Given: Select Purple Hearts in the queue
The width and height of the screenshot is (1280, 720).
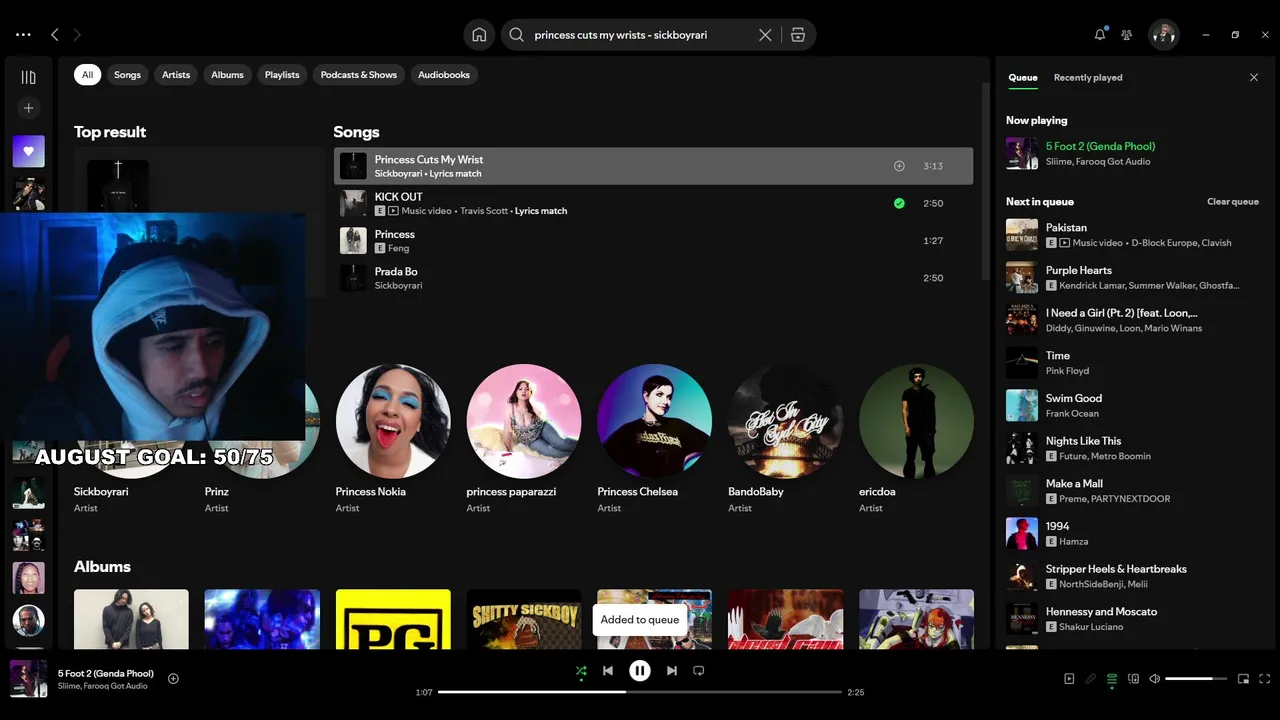Looking at the screenshot, I should point(1132,278).
